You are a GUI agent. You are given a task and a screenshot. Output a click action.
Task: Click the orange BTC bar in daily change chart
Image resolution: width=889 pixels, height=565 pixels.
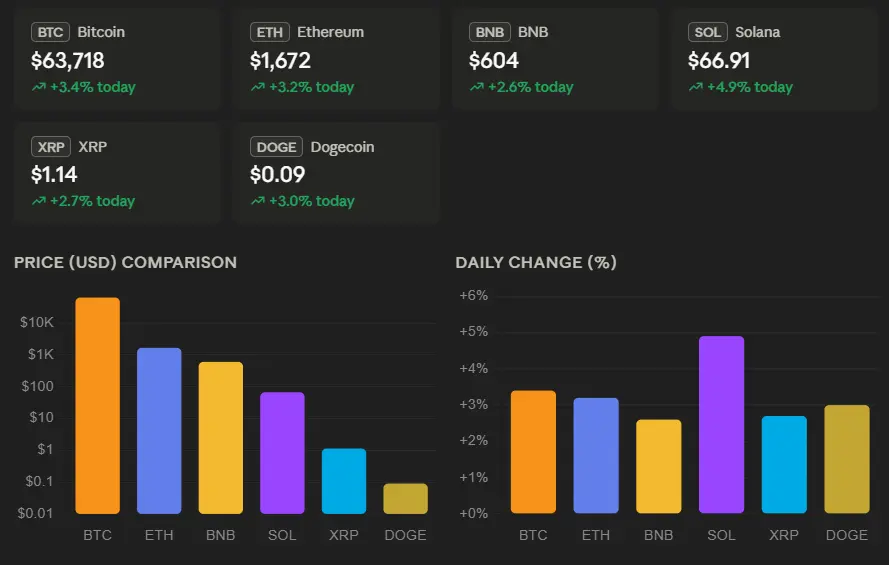click(x=534, y=452)
